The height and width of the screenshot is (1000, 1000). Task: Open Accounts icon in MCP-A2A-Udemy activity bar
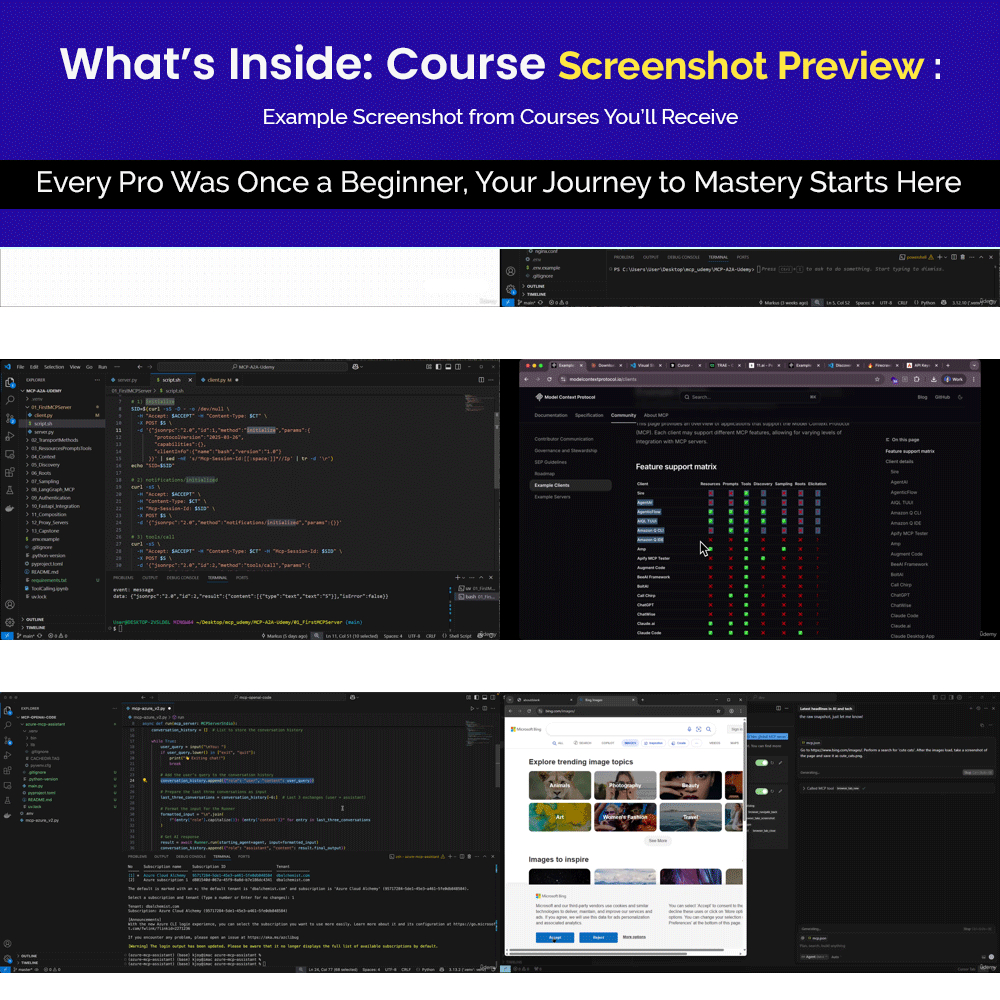pyautogui.click(x=10, y=604)
